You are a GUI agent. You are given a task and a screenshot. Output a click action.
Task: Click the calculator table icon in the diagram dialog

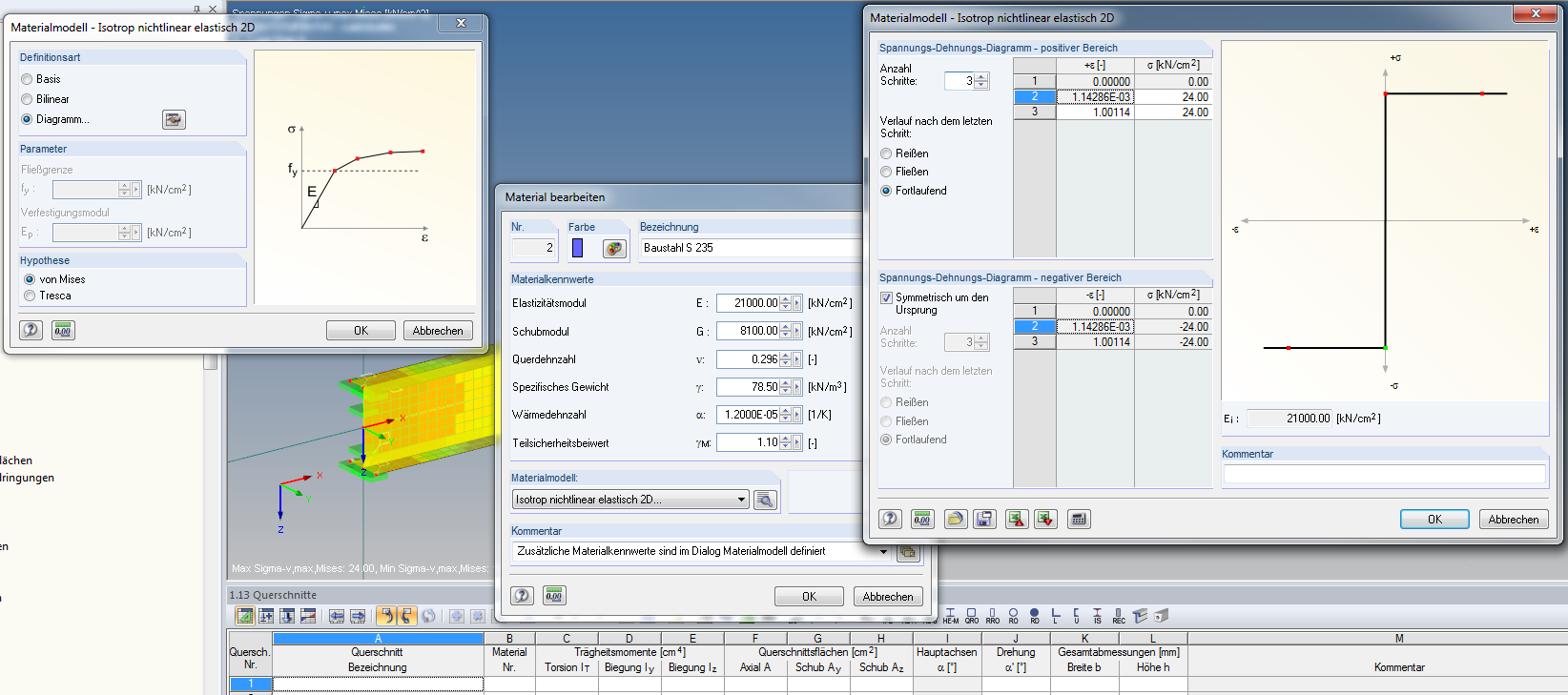point(1079,519)
